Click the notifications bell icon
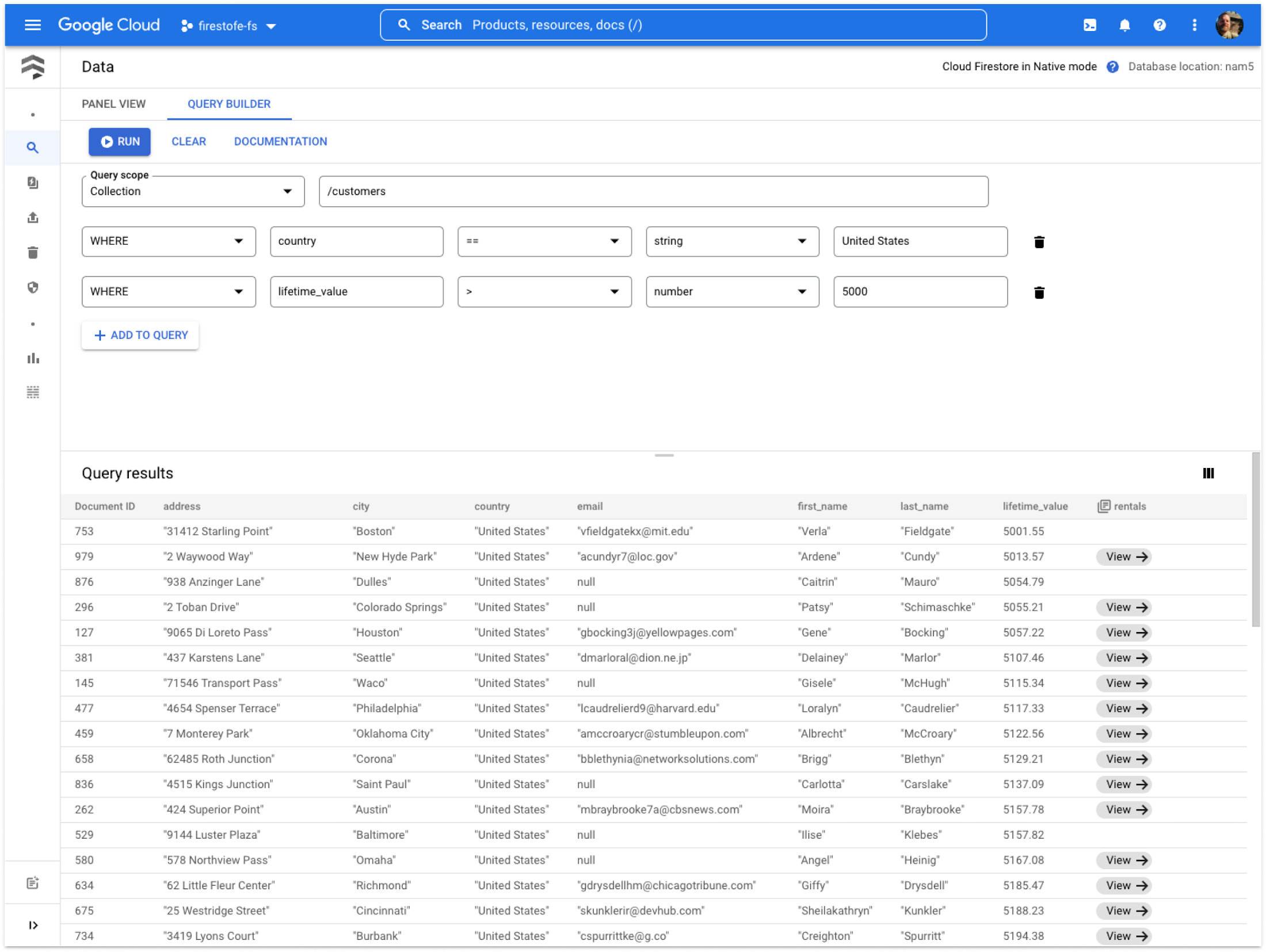This screenshot has height=952, width=1266. (x=1125, y=25)
